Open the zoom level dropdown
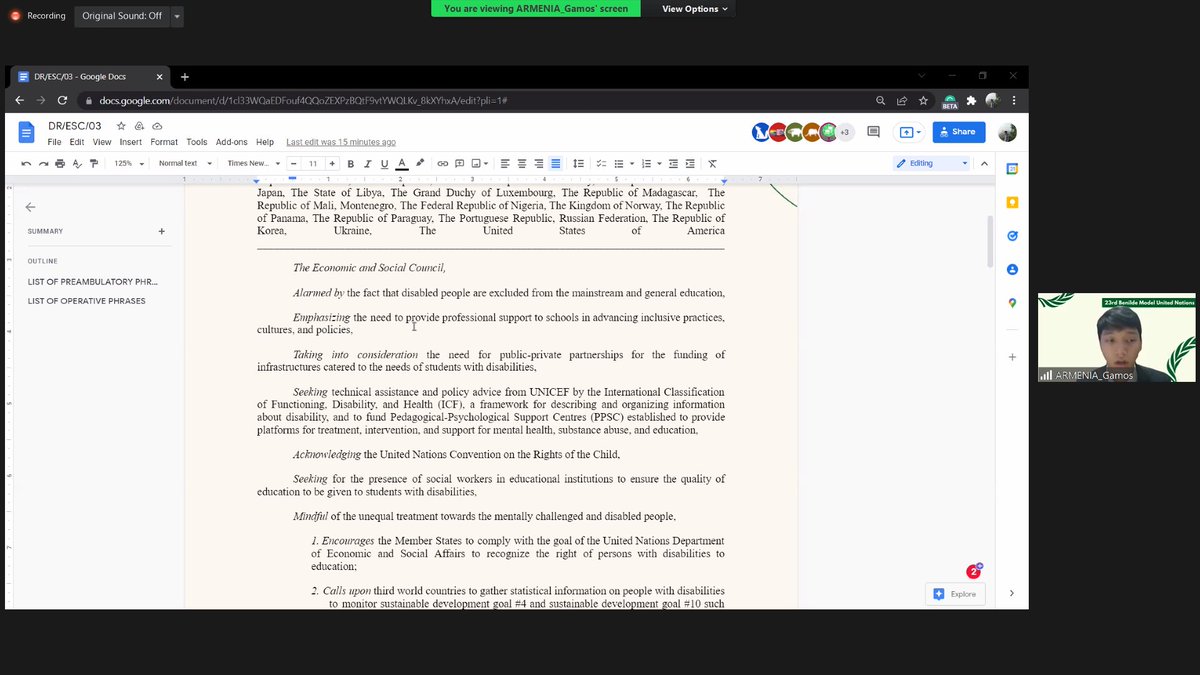Screen dimensions: 1200x675 coord(128,163)
